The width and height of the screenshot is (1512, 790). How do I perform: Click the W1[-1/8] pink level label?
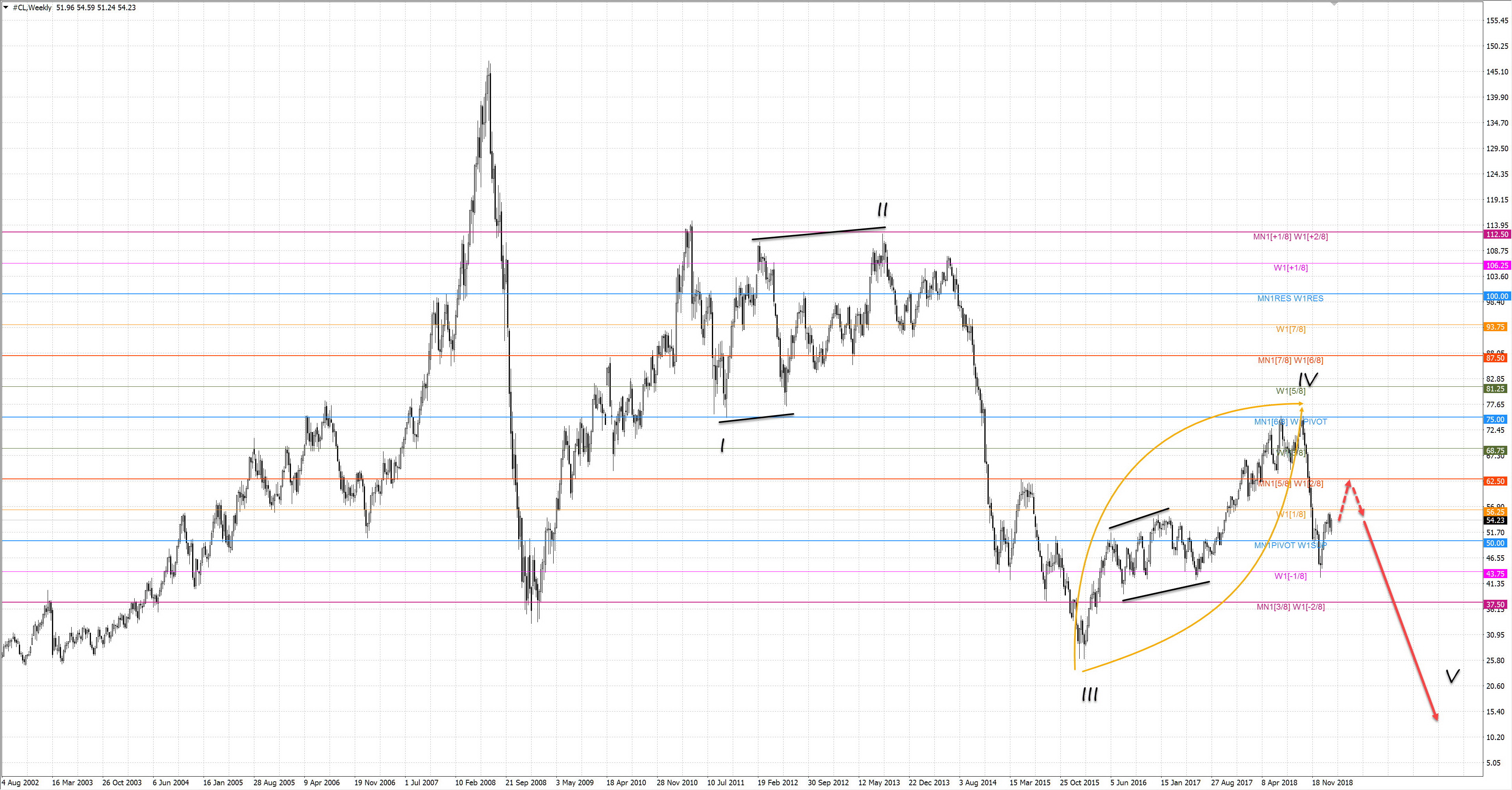[1290, 577]
